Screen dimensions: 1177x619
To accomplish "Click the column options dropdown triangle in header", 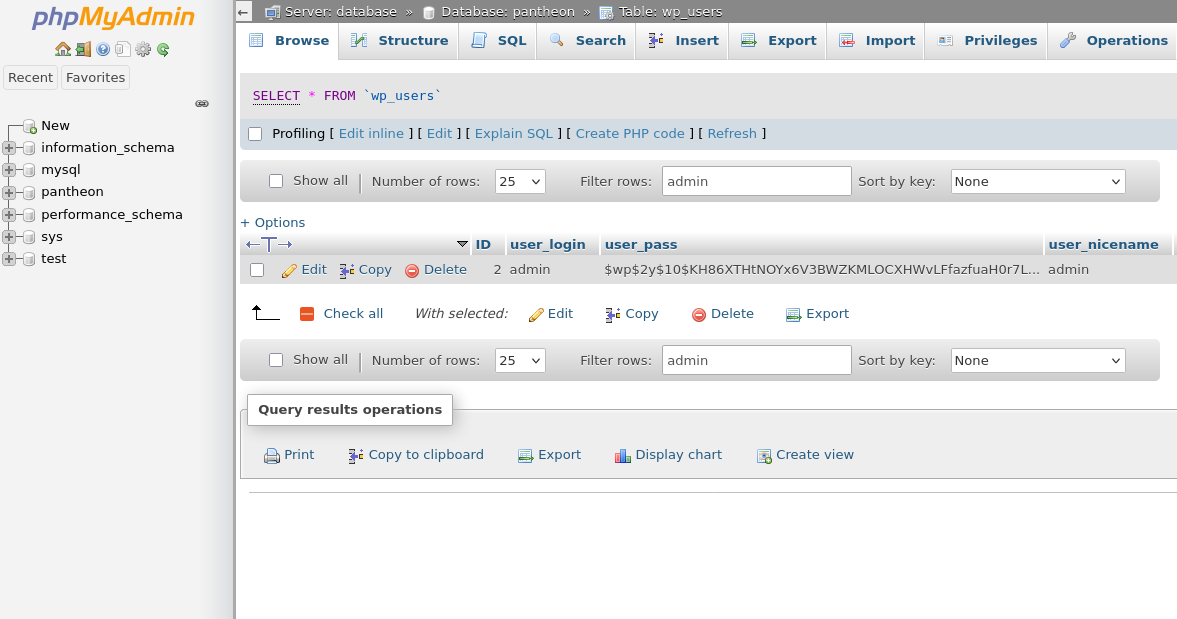I will click(462, 245).
